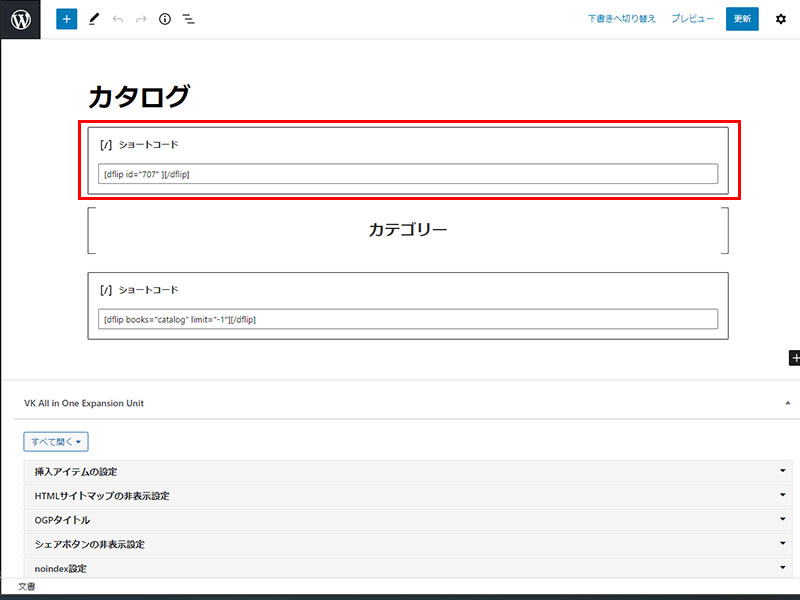
Task: Click the WordPress logo icon
Action: point(20,19)
